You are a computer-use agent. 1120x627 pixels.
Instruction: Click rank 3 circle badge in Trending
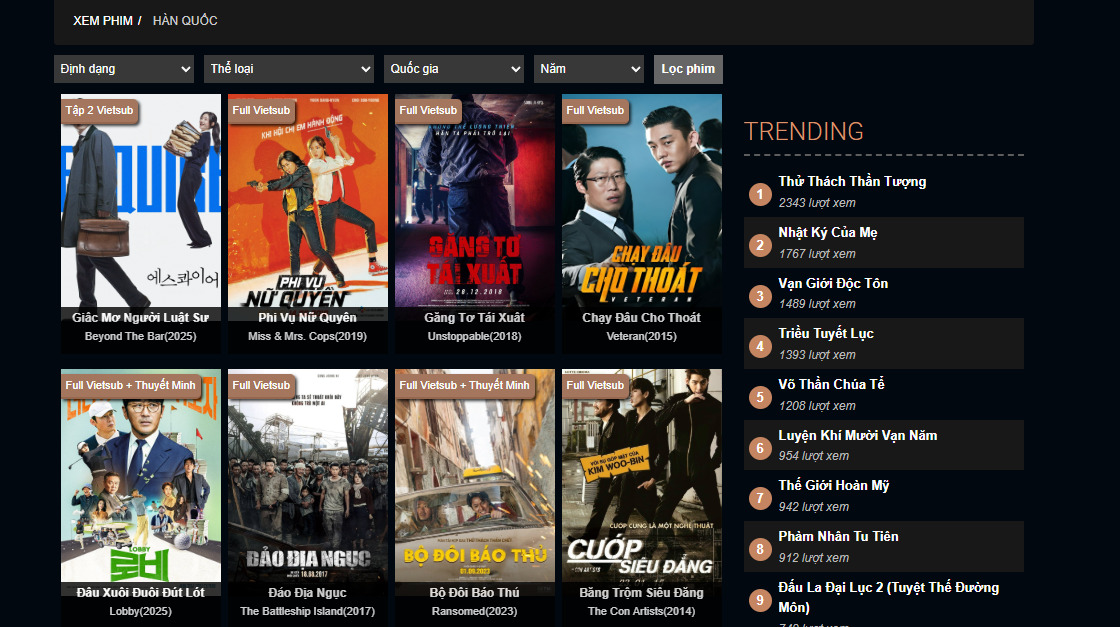click(x=760, y=296)
